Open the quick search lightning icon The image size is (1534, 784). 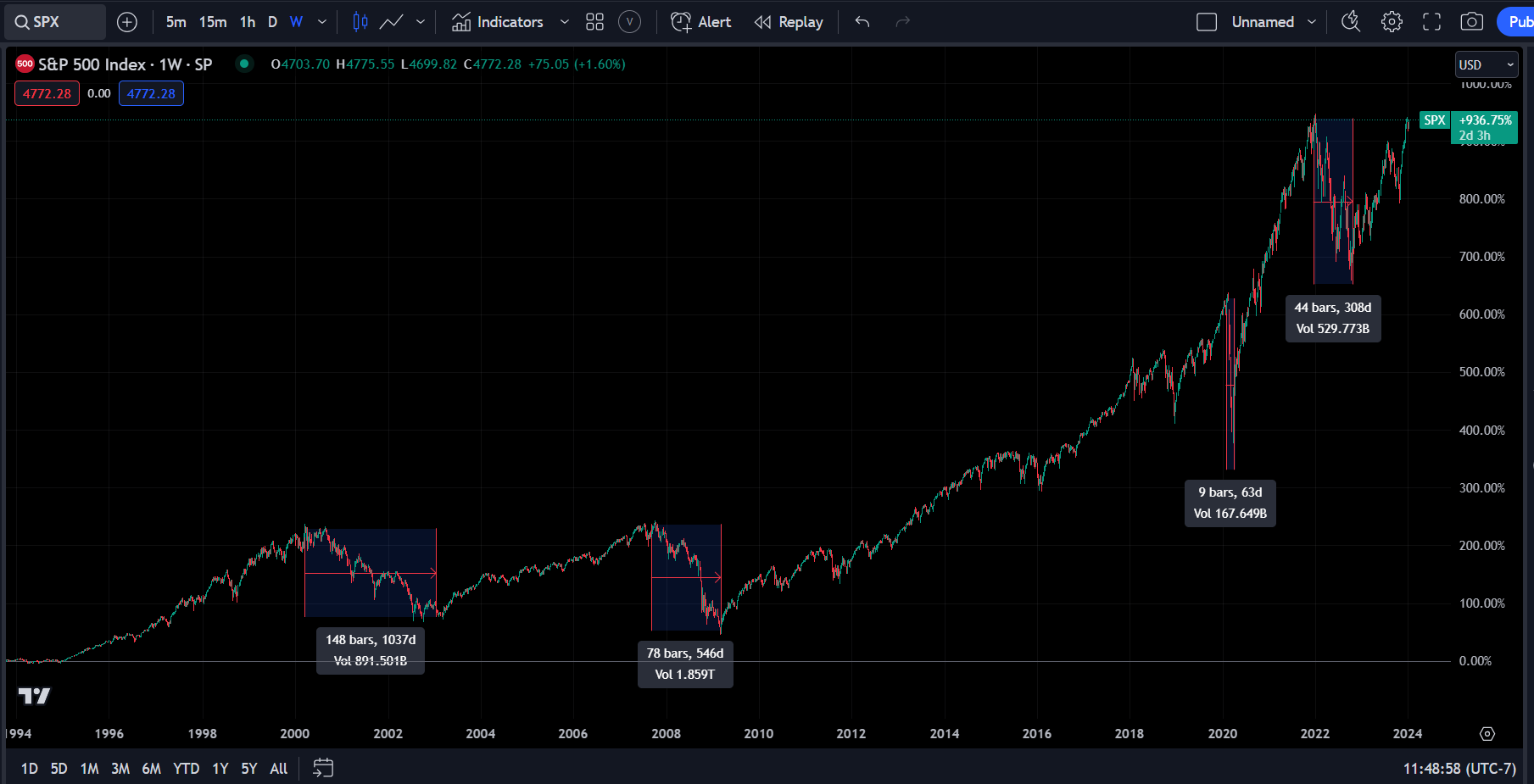point(1351,22)
